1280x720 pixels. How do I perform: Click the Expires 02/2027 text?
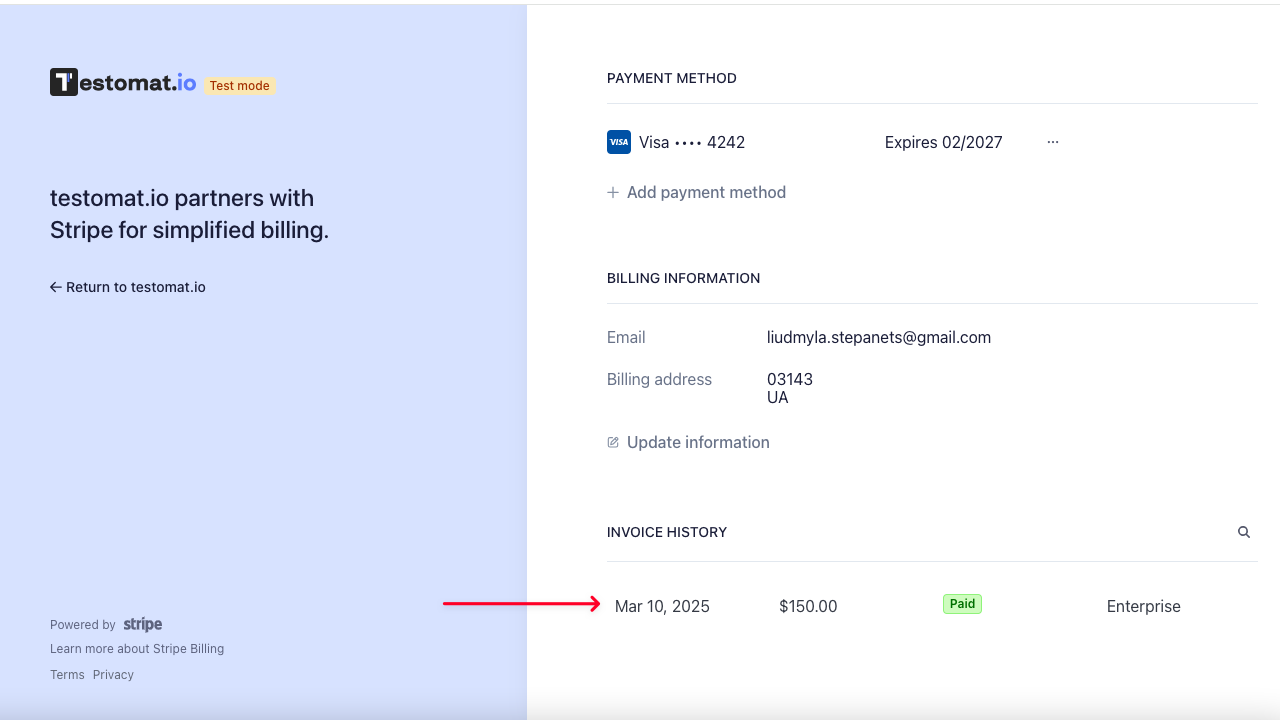coord(944,142)
